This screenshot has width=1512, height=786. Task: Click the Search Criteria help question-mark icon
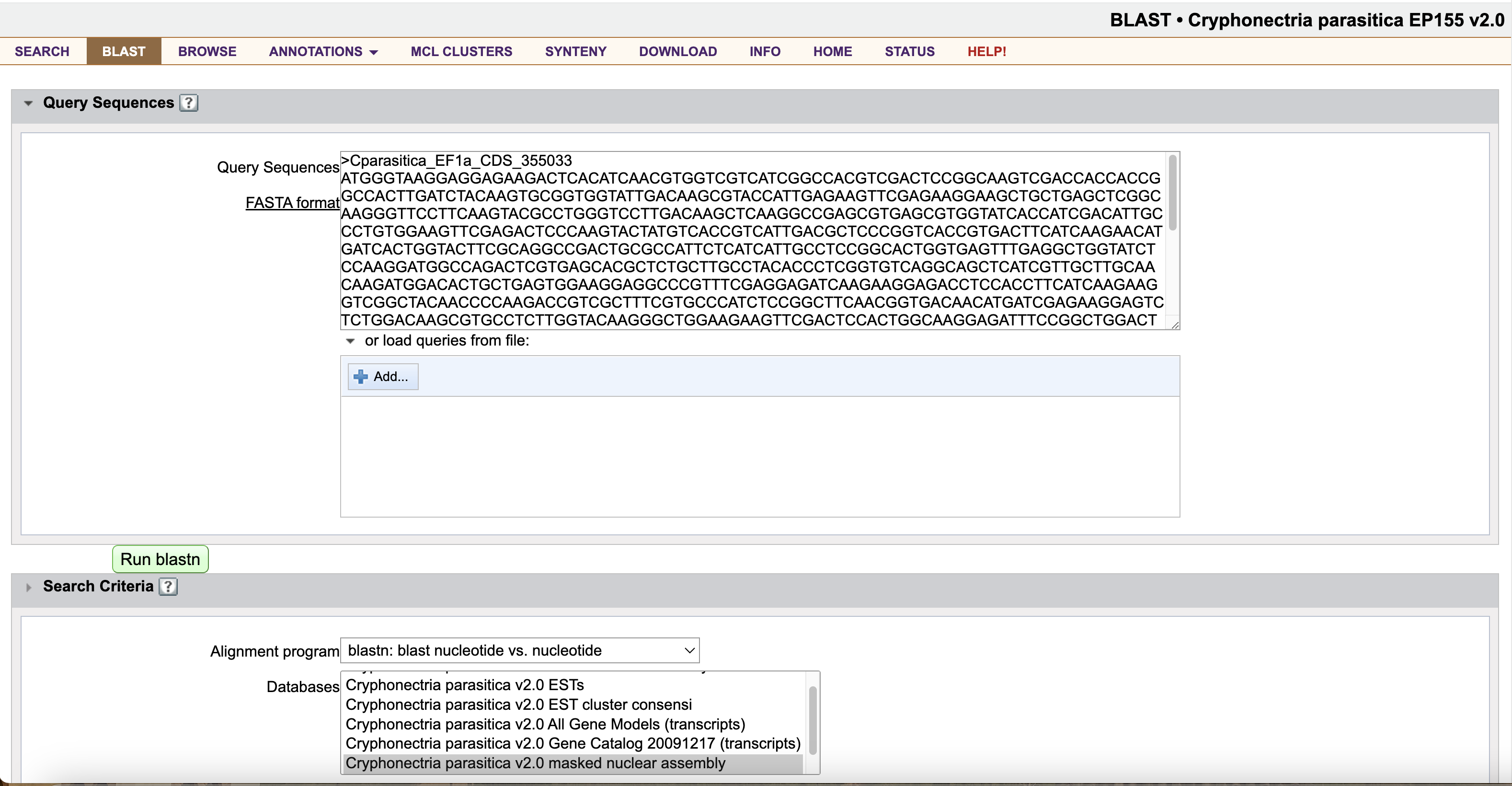click(x=168, y=587)
